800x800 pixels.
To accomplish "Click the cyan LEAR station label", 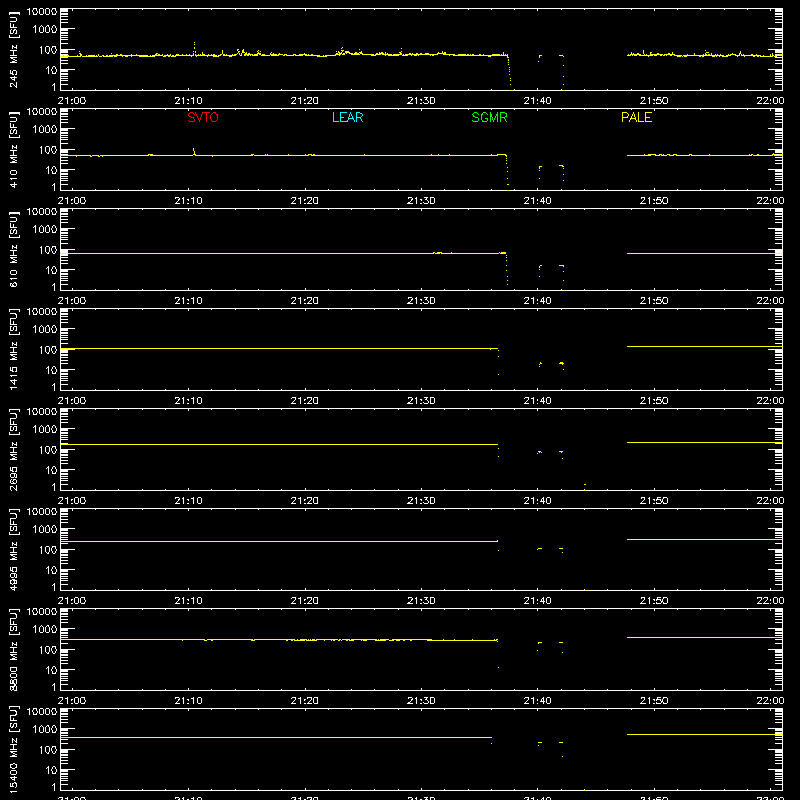I will pyautogui.click(x=347, y=117).
